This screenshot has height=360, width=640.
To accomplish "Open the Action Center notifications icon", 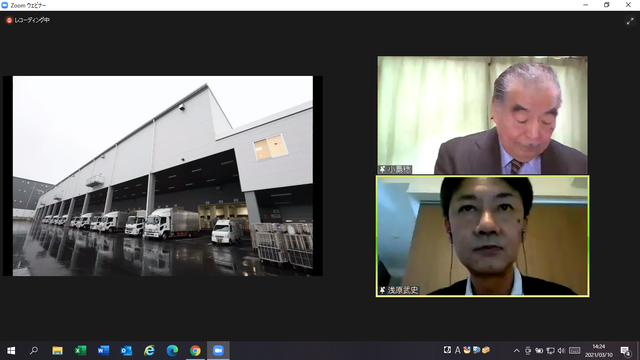I will (x=625, y=351).
